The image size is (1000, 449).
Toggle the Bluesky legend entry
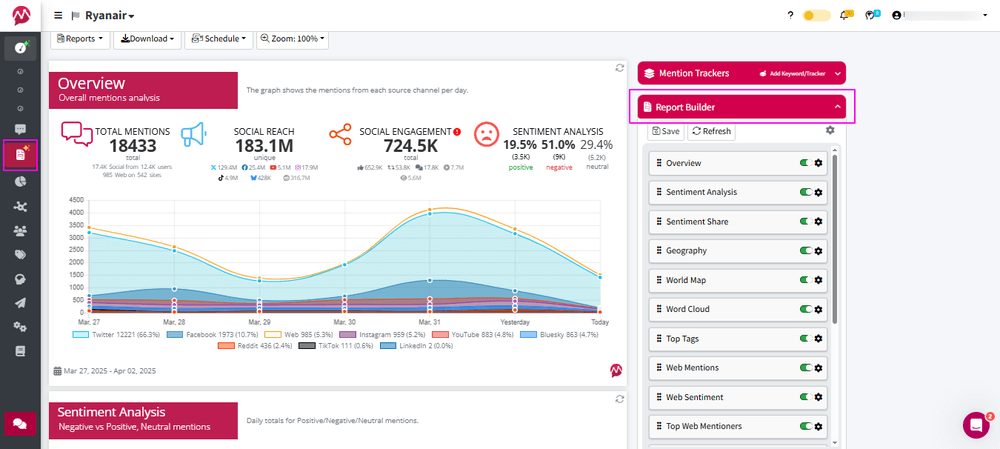pyautogui.click(x=559, y=334)
